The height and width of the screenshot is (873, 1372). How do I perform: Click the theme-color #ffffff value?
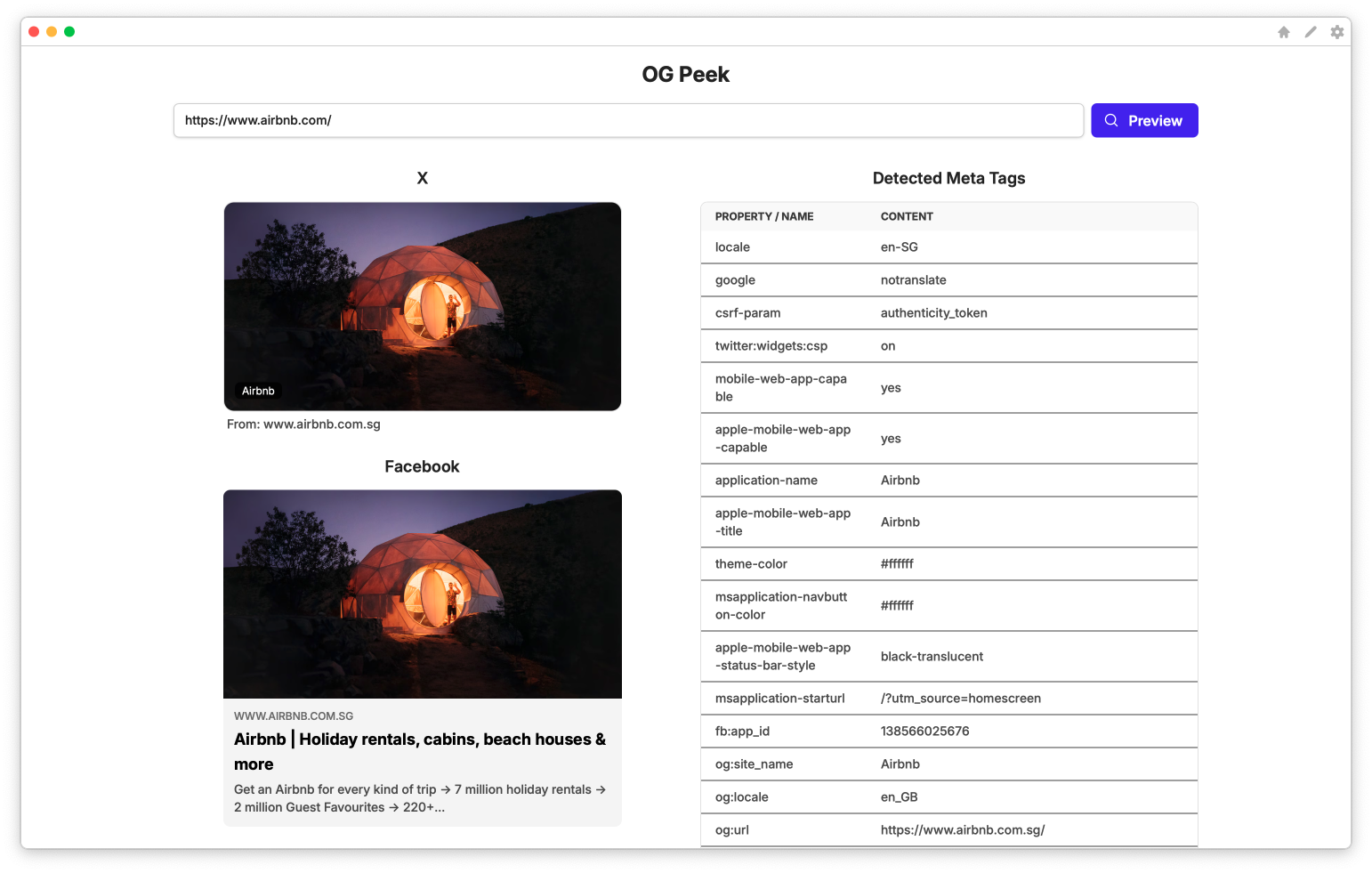(897, 563)
